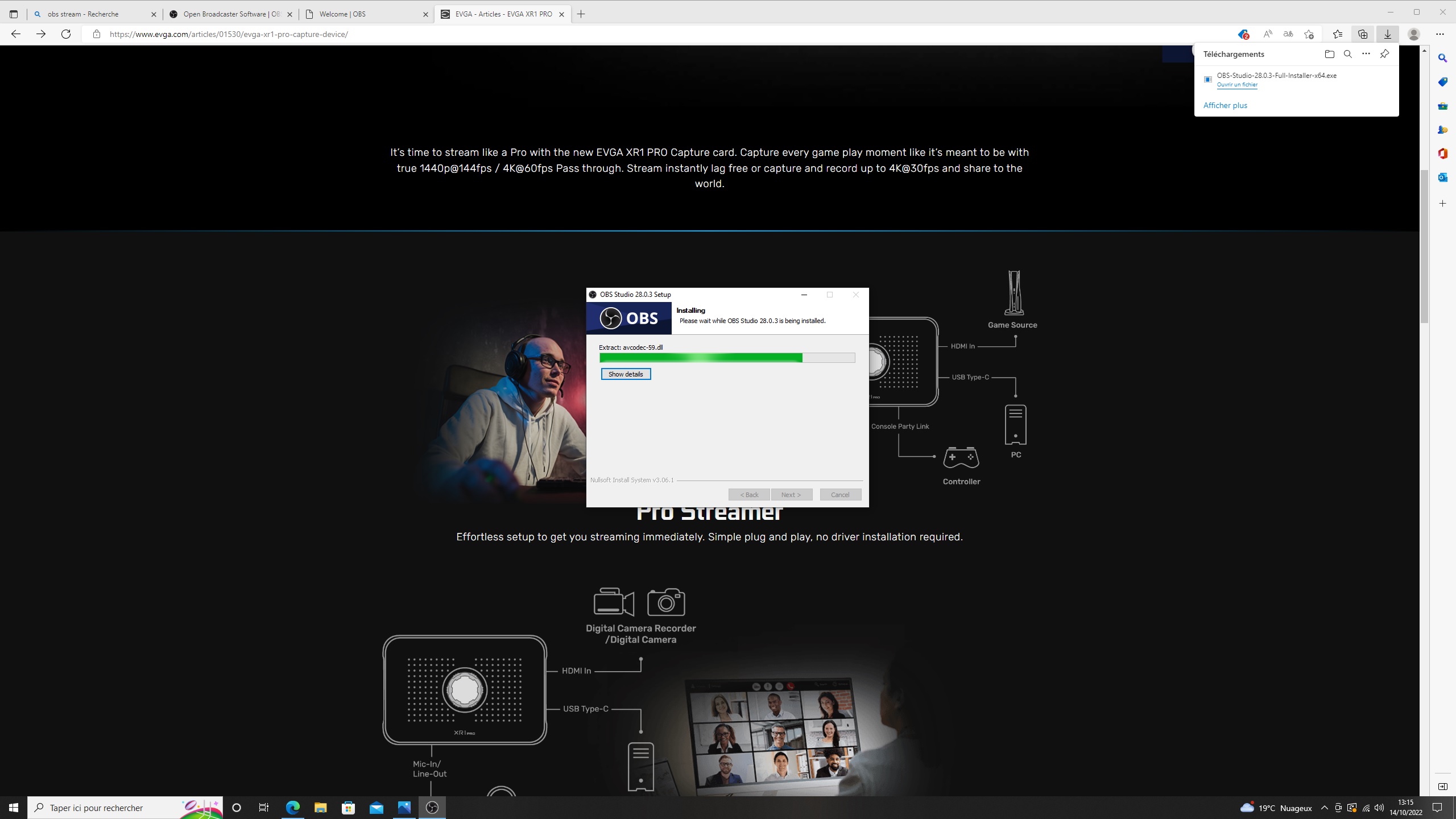The width and height of the screenshot is (1456, 819).
Task: Click the disabled Next button in installer
Action: point(791,494)
